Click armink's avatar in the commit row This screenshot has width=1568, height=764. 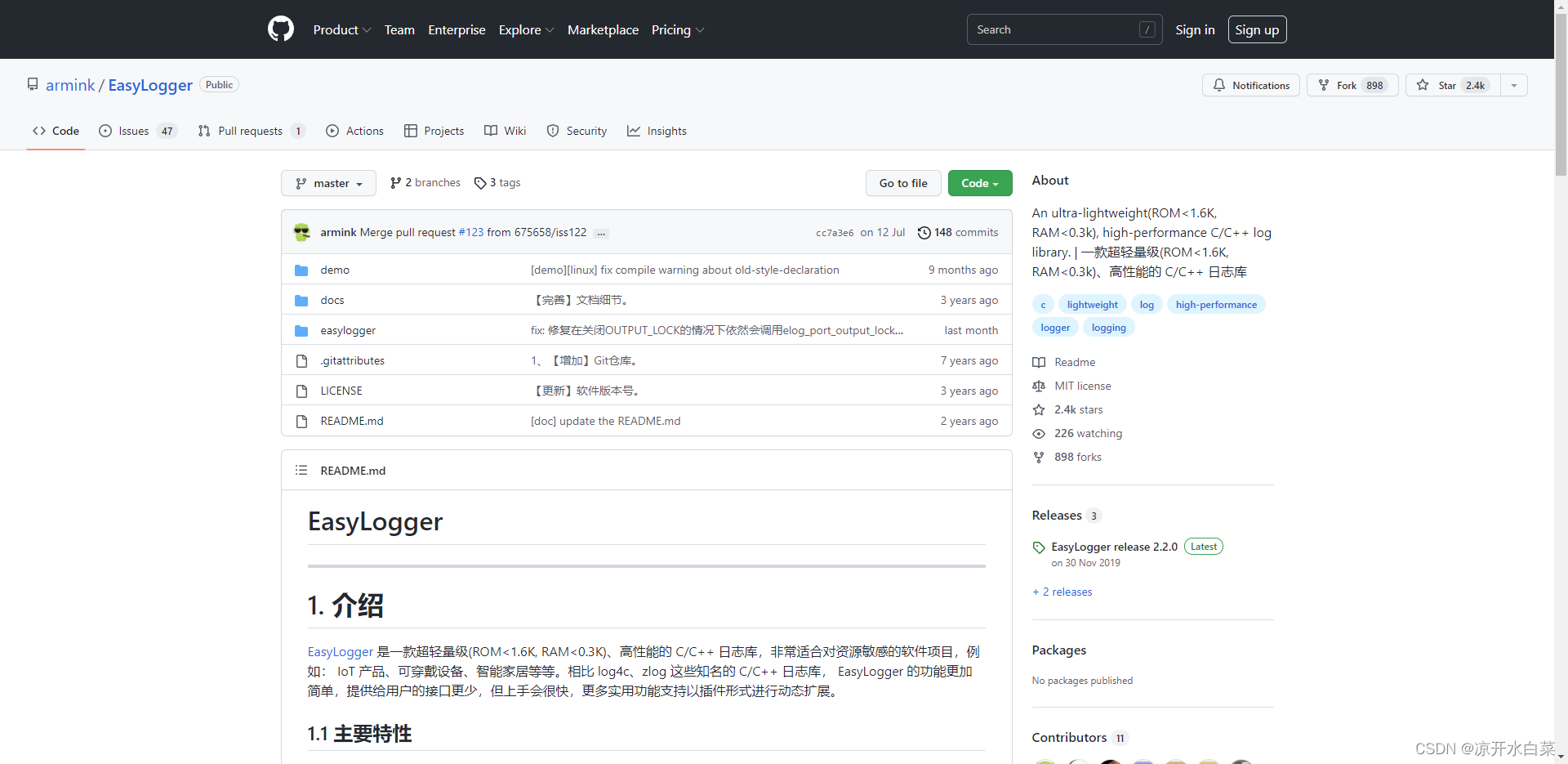[x=302, y=232]
